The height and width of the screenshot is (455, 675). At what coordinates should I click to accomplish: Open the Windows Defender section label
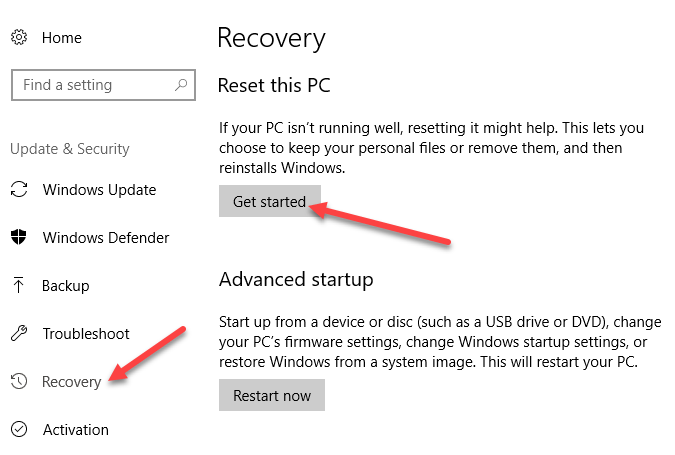pyautogui.click(x=106, y=238)
